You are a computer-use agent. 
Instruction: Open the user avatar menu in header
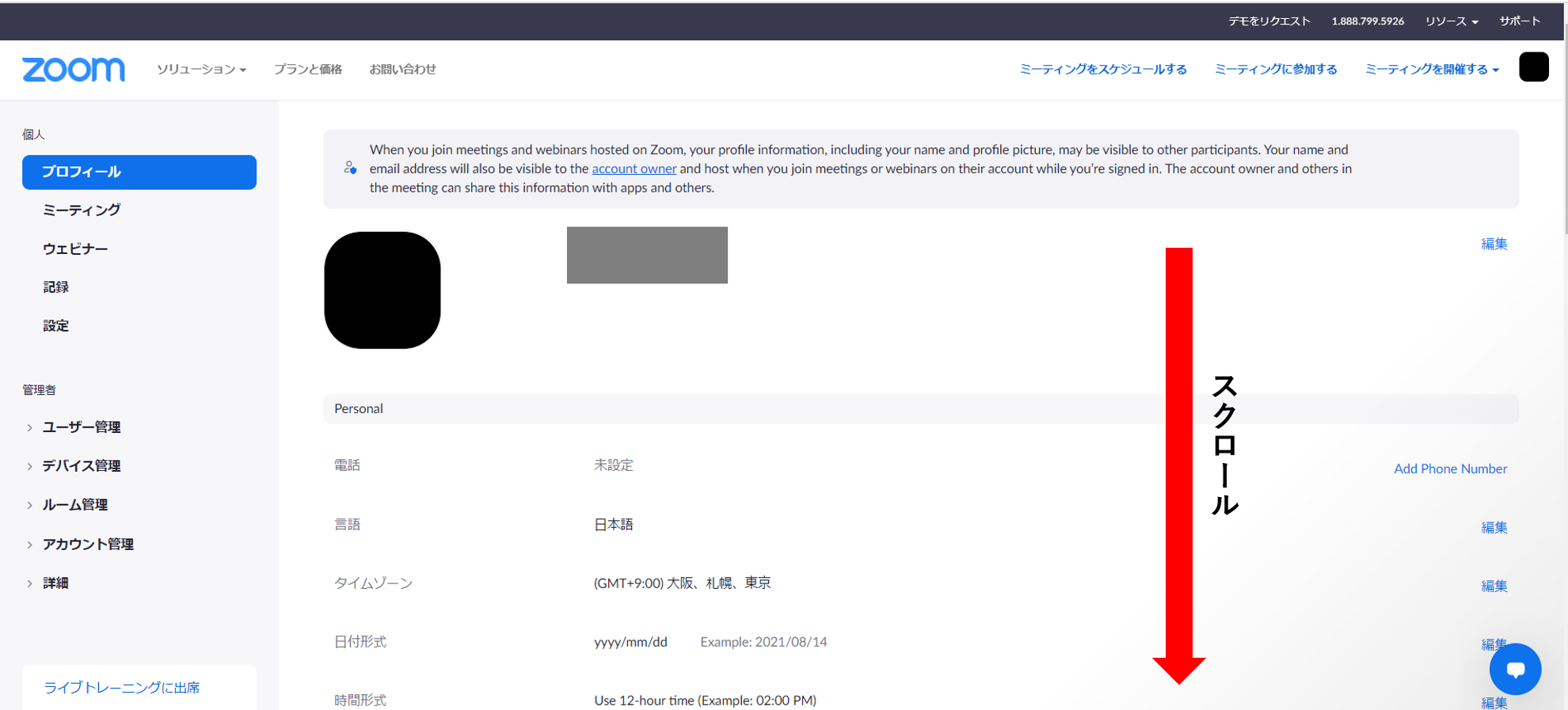point(1533,67)
